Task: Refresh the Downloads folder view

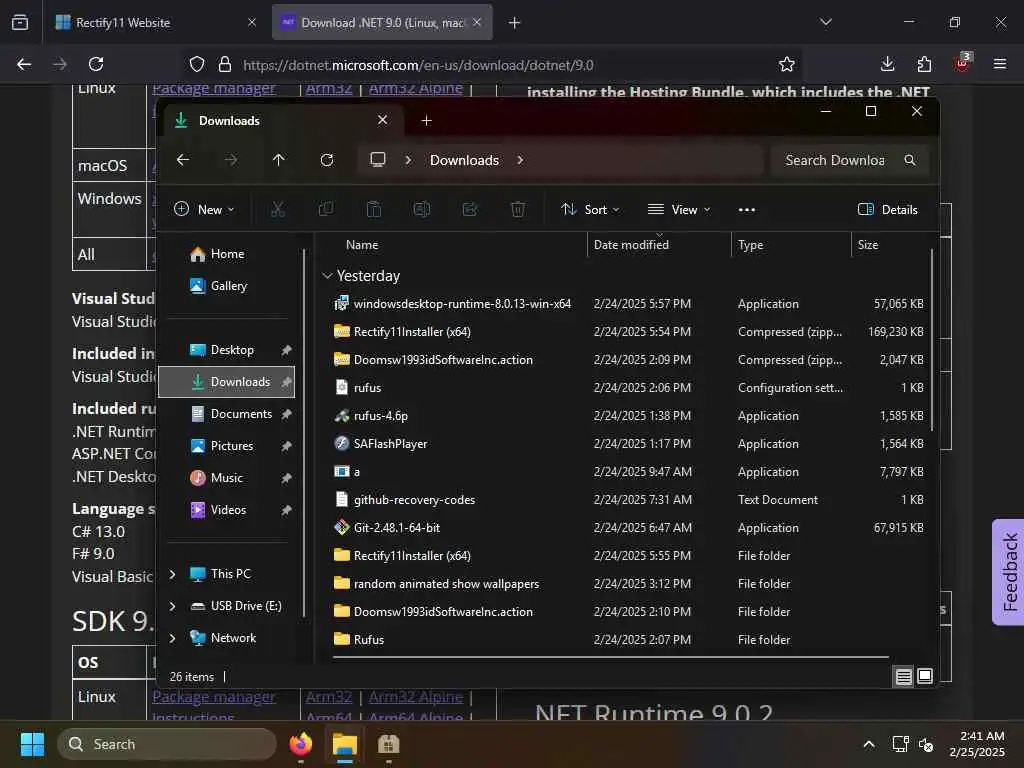Action: (327, 160)
